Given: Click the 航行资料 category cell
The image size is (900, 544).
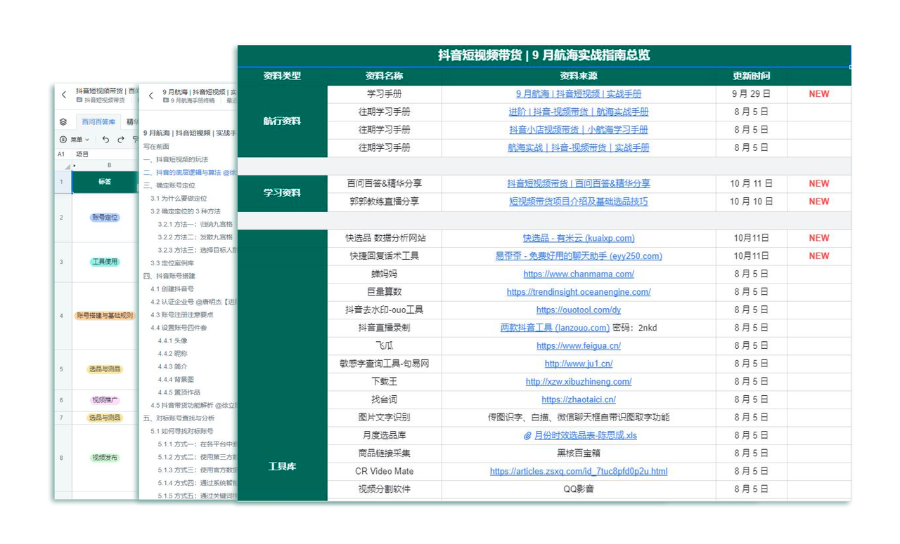Looking at the screenshot, I should click(x=282, y=121).
